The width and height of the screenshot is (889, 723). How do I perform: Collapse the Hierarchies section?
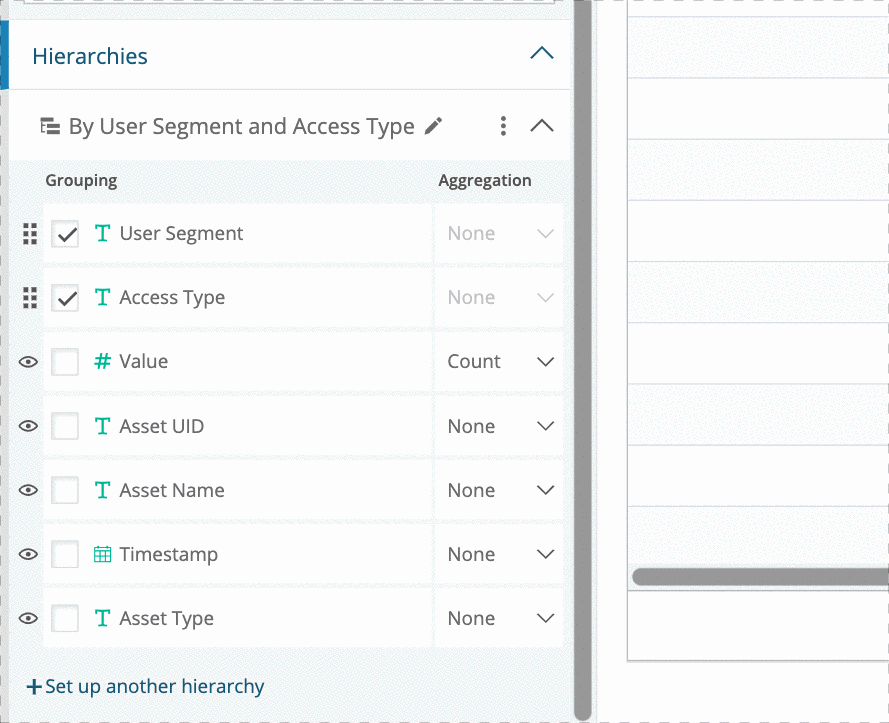(541, 53)
